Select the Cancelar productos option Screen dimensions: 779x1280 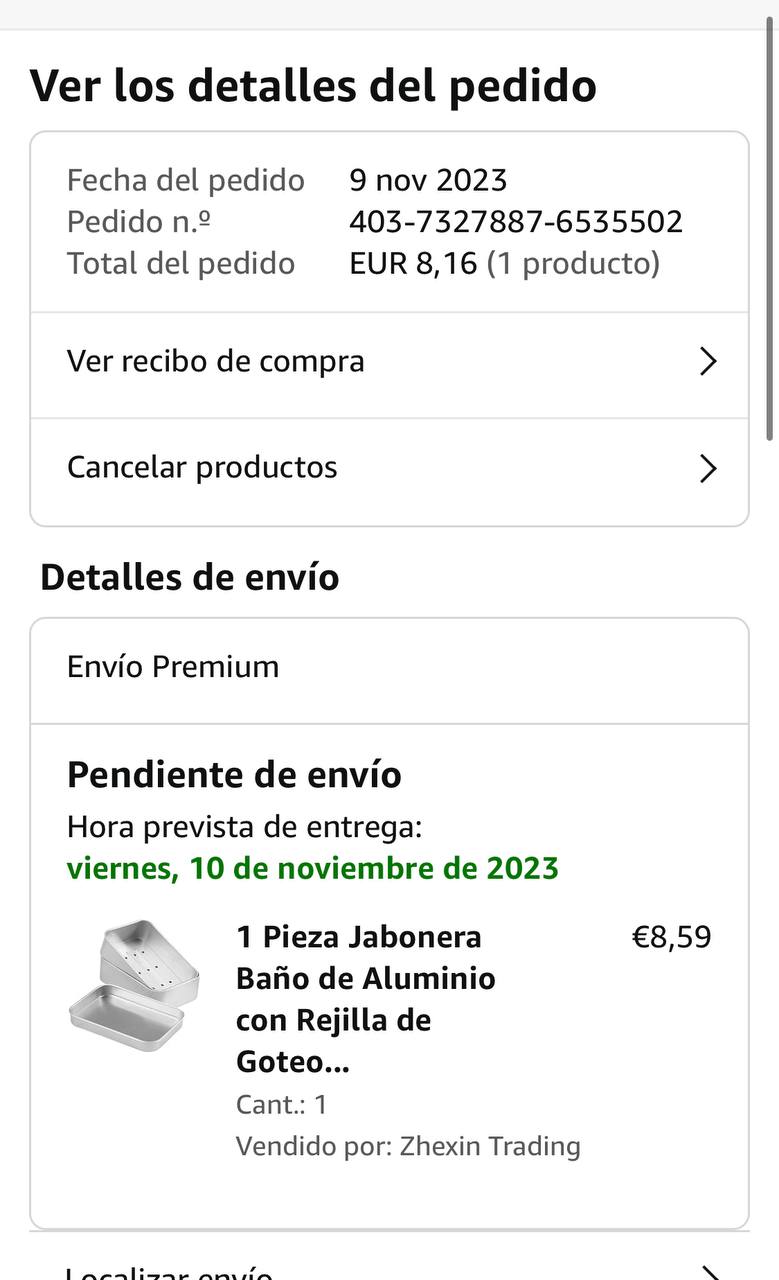tap(202, 467)
